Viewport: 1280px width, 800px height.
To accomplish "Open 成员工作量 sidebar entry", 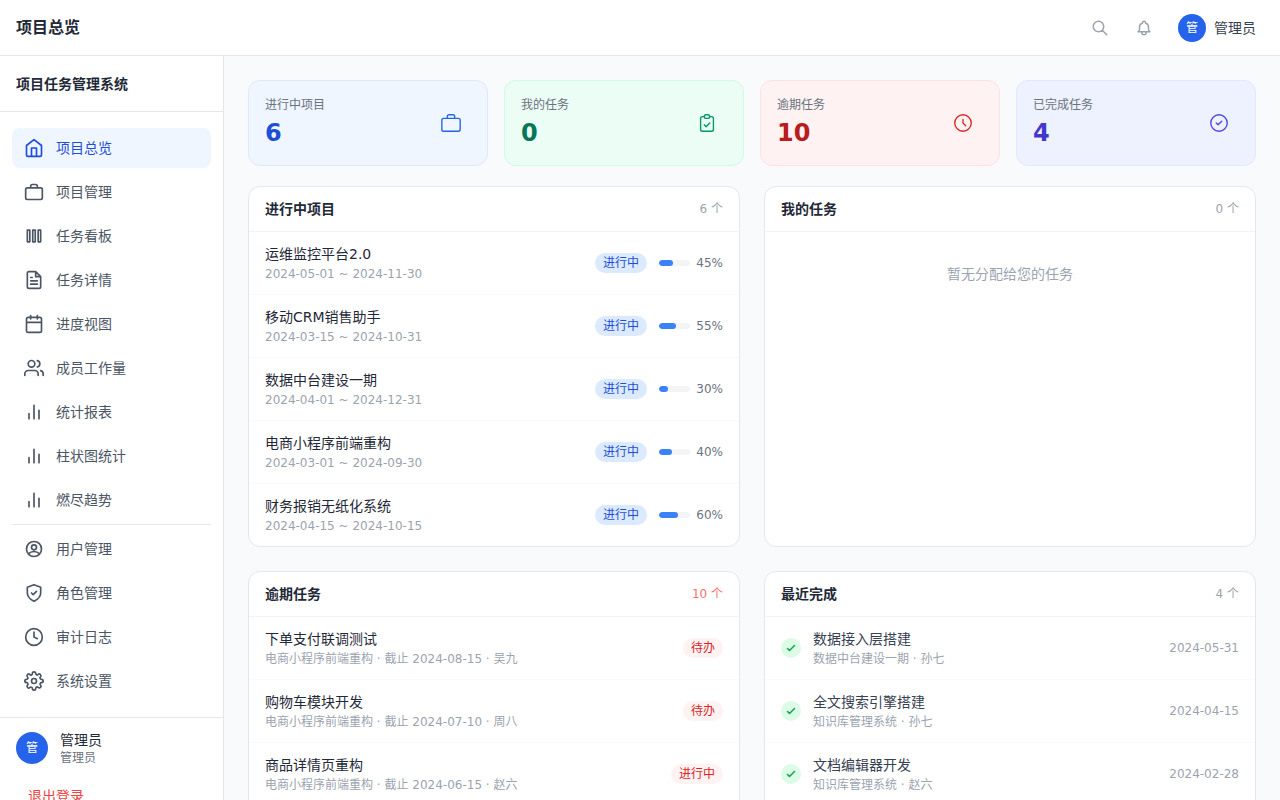I will 111,368.
